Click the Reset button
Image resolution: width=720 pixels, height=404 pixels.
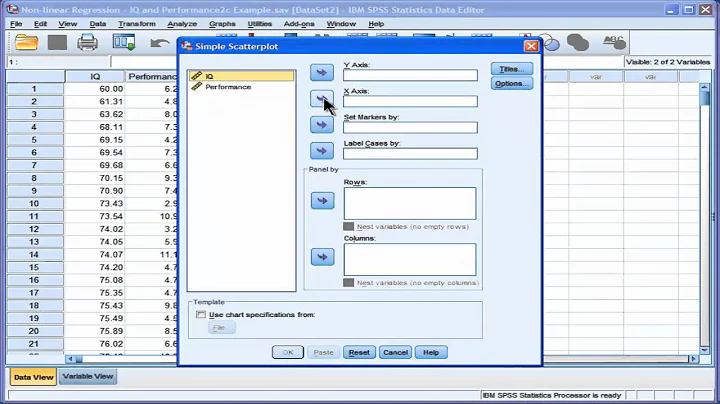359,352
